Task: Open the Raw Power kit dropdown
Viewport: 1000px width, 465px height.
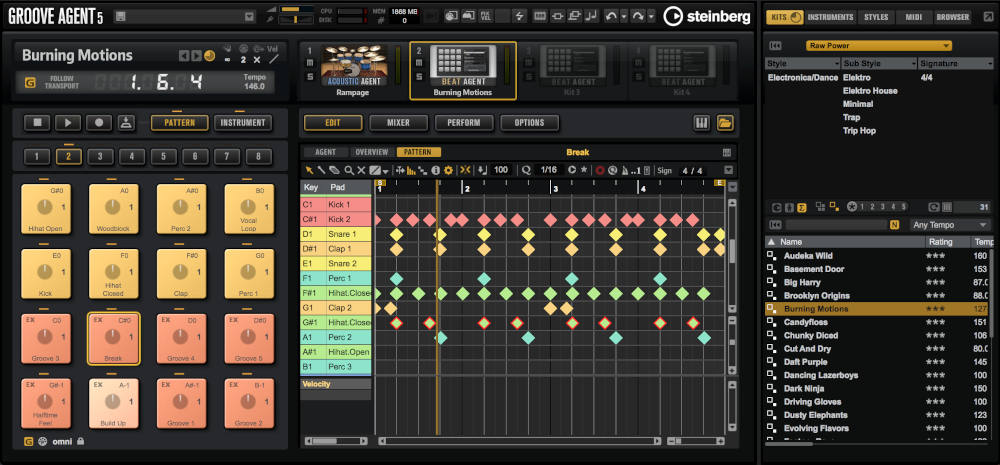Action: coord(879,45)
